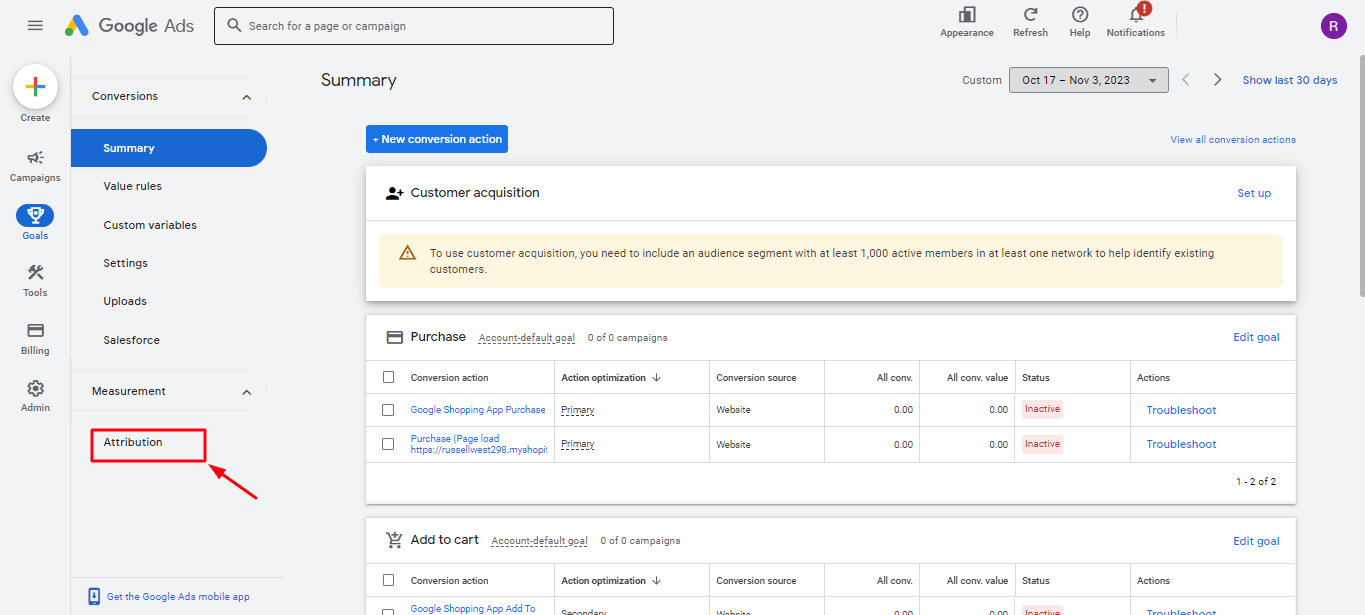The height and width of the screenshot is (615, 1365).
Task: Open Attribution under Measurement
Action: (133, 442)
